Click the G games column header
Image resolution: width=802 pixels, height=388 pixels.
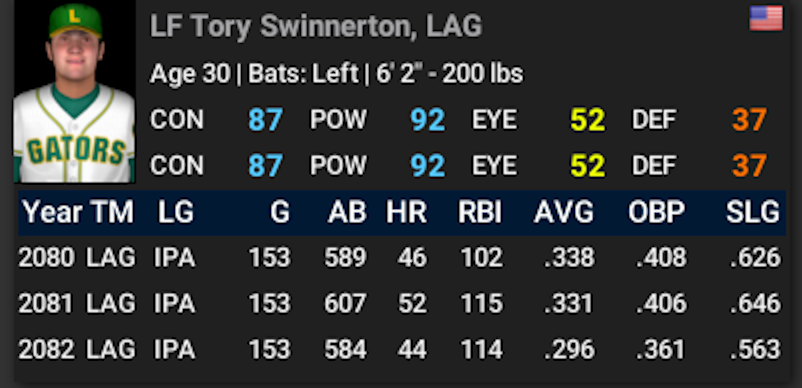tap(280, 212)
